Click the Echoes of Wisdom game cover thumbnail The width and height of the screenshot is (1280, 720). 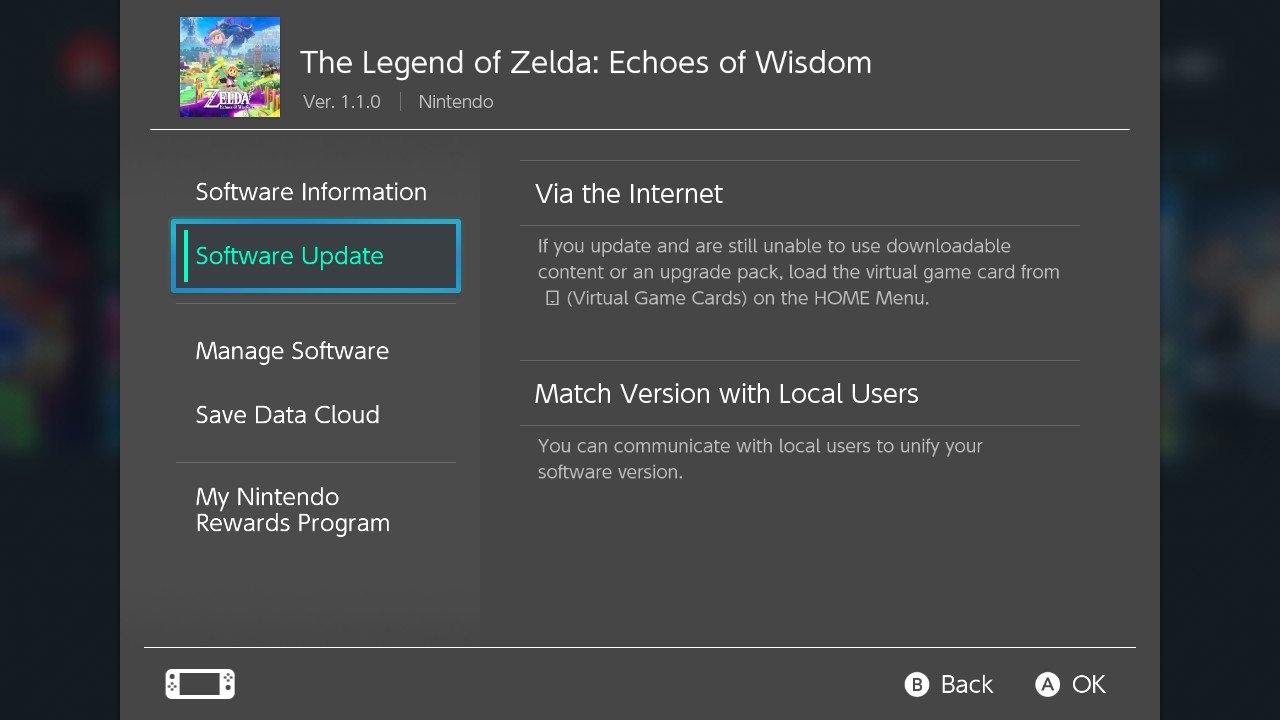click(x=230, y=67)
